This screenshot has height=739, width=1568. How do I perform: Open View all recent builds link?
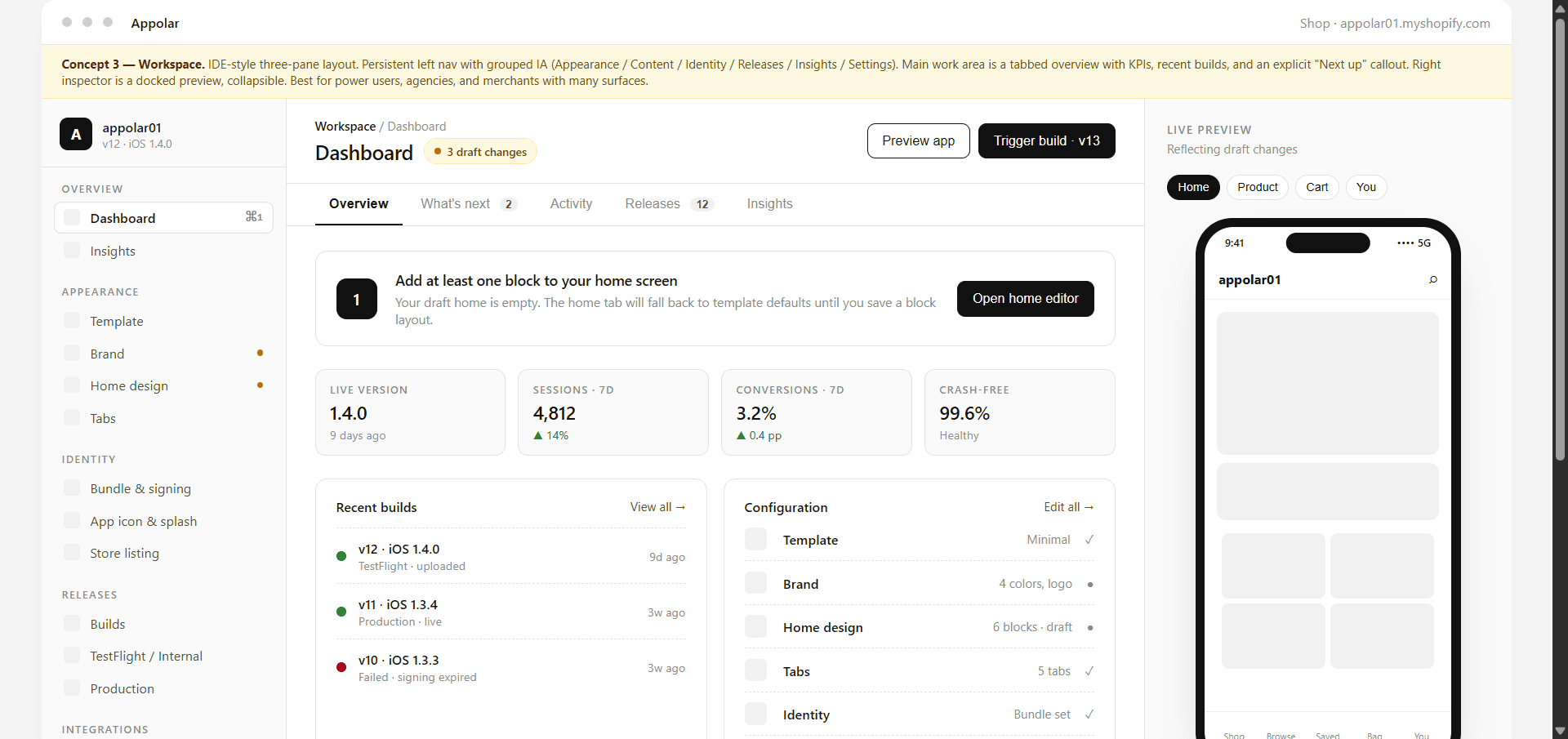pos(657,507)
